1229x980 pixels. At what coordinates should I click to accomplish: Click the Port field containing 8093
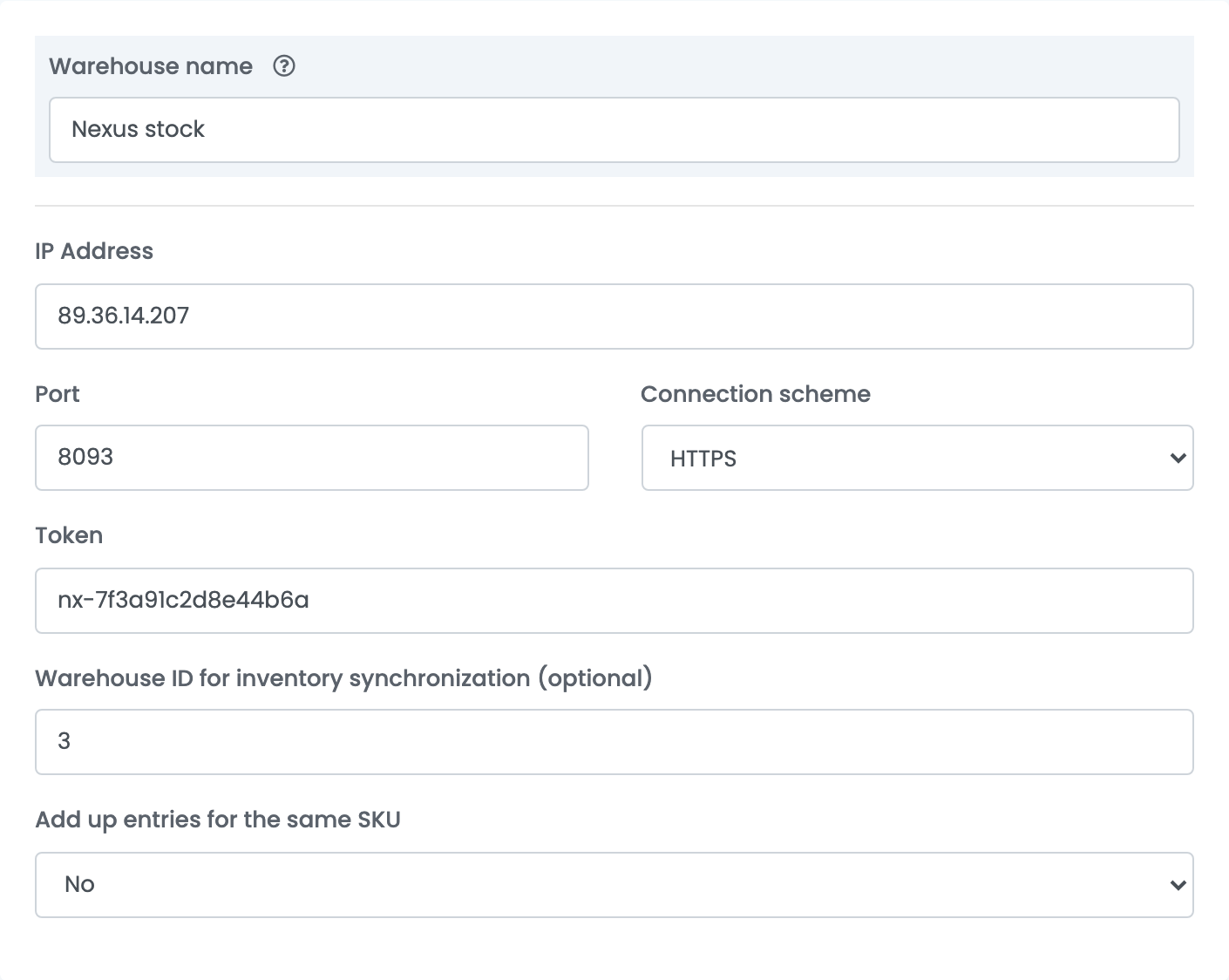point(312,458)
